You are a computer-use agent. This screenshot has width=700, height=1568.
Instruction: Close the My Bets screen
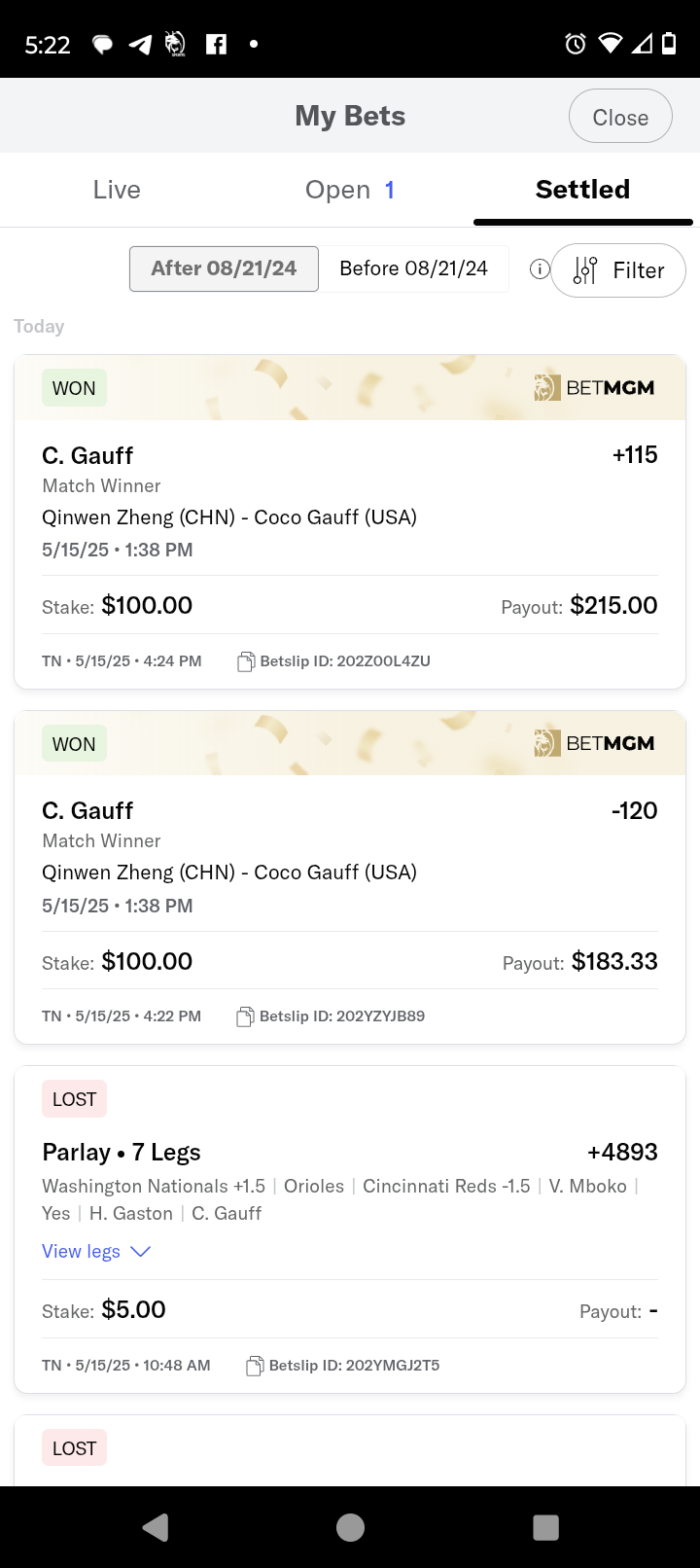[620, 117]
